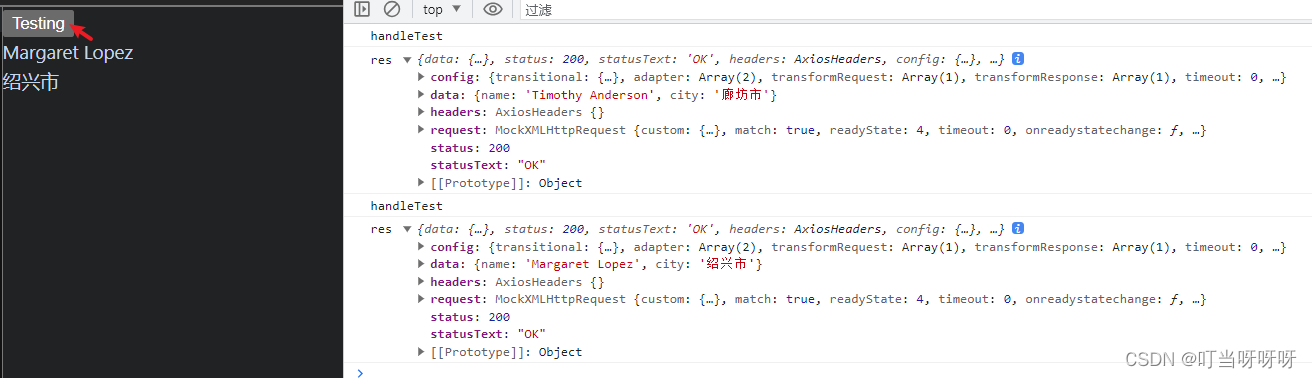1312x378 pixels.
Task: Expand data with Margaret Lopez
Action: [421, 264]
